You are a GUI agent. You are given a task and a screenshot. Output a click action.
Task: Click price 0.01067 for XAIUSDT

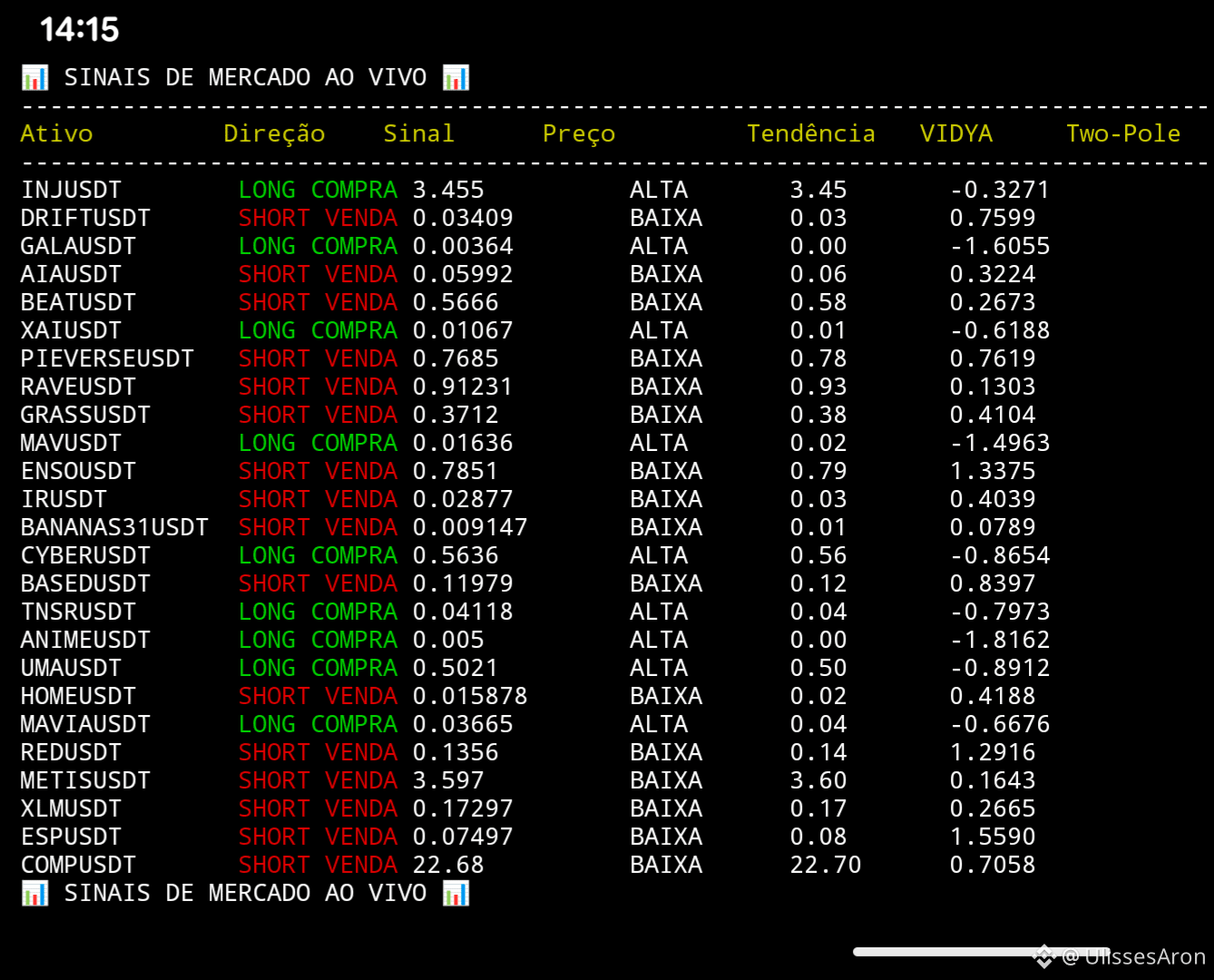(463, 330)
